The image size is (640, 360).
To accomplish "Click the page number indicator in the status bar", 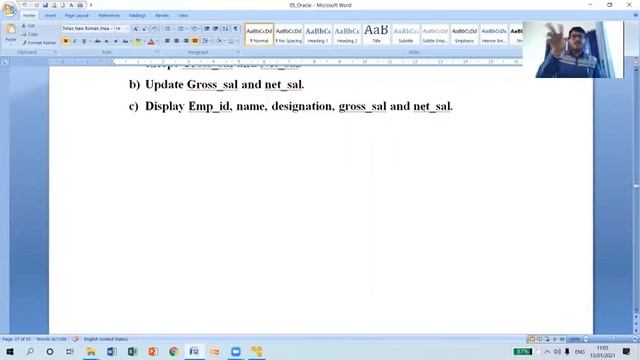I will pos(16,339).
